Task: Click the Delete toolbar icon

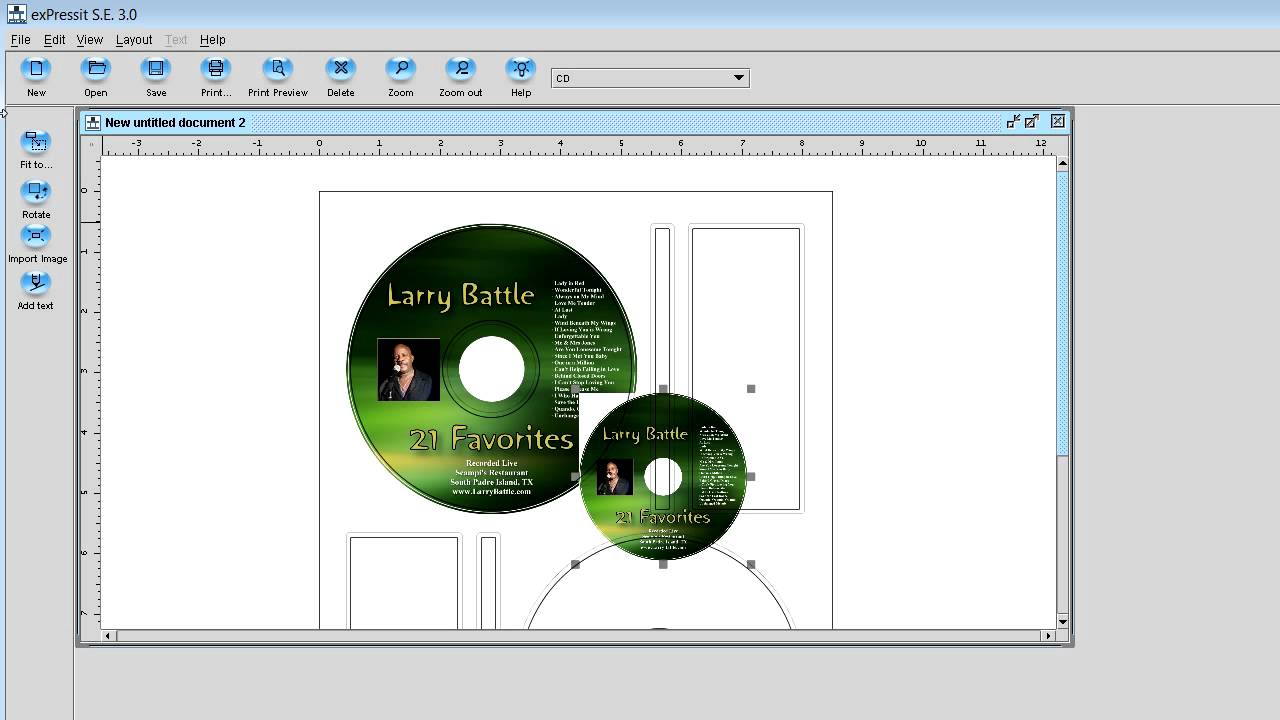Action: 341,68
